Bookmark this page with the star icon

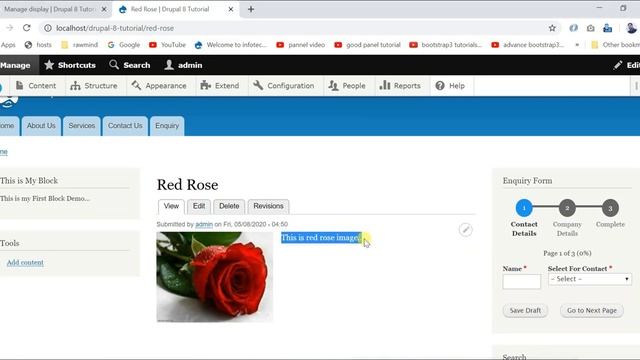(x=552, y=28)
